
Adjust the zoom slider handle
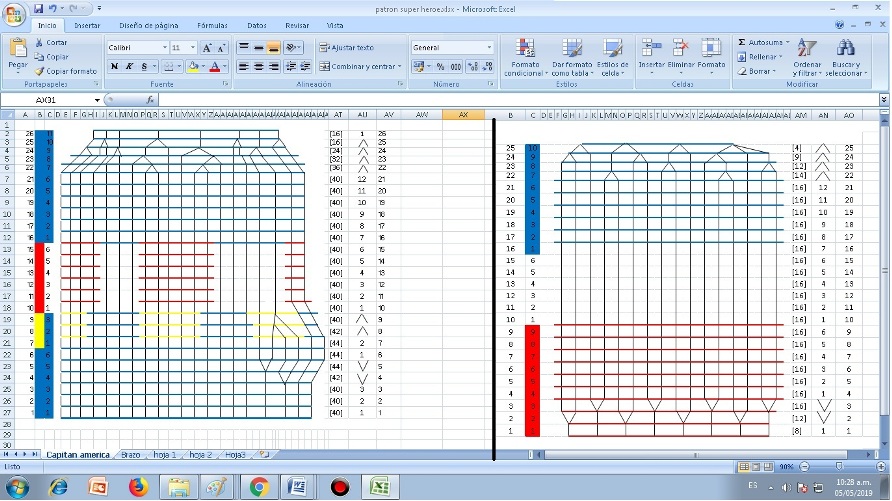point(840,467)
